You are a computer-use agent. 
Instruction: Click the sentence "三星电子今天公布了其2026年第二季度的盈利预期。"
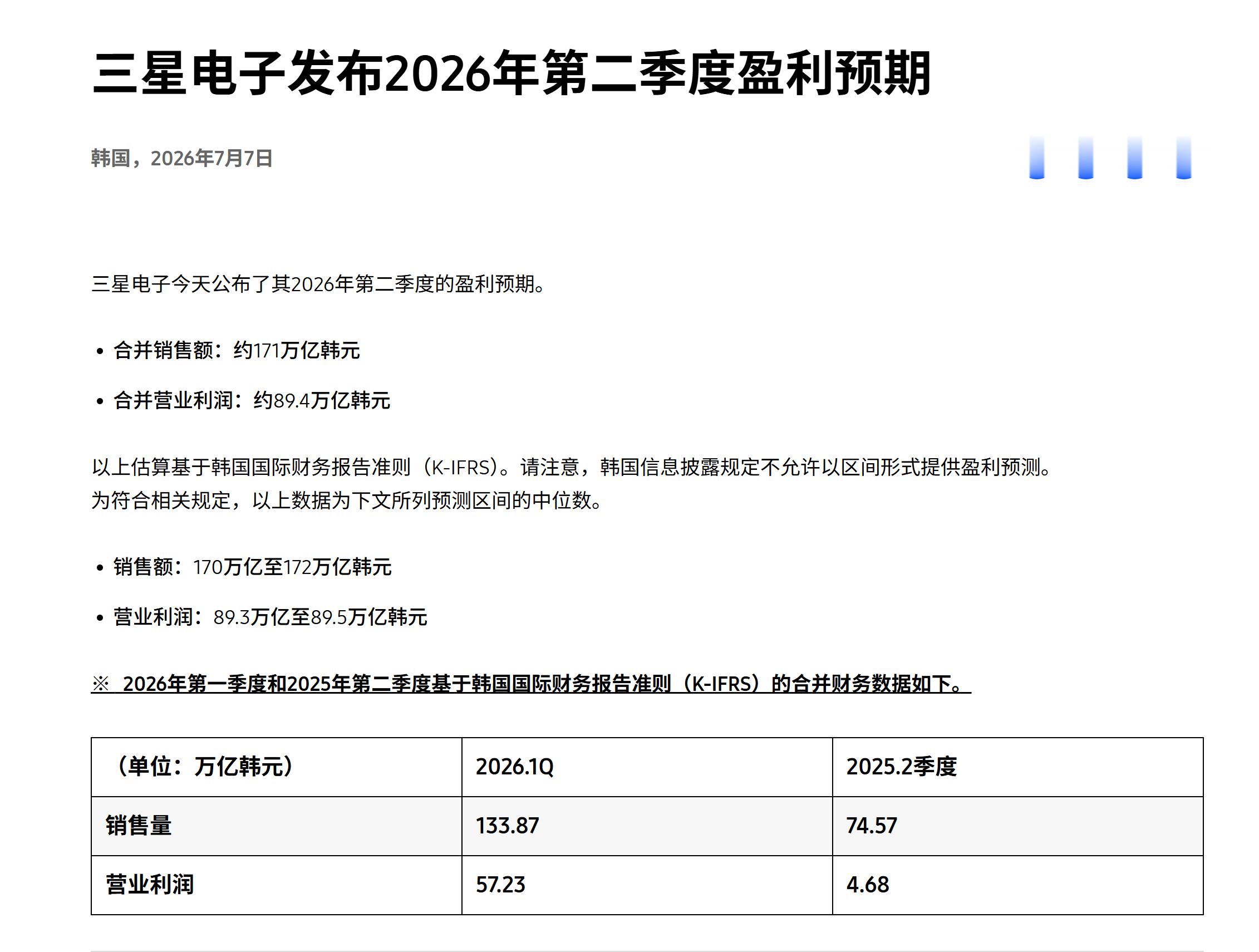click(319, 283)
